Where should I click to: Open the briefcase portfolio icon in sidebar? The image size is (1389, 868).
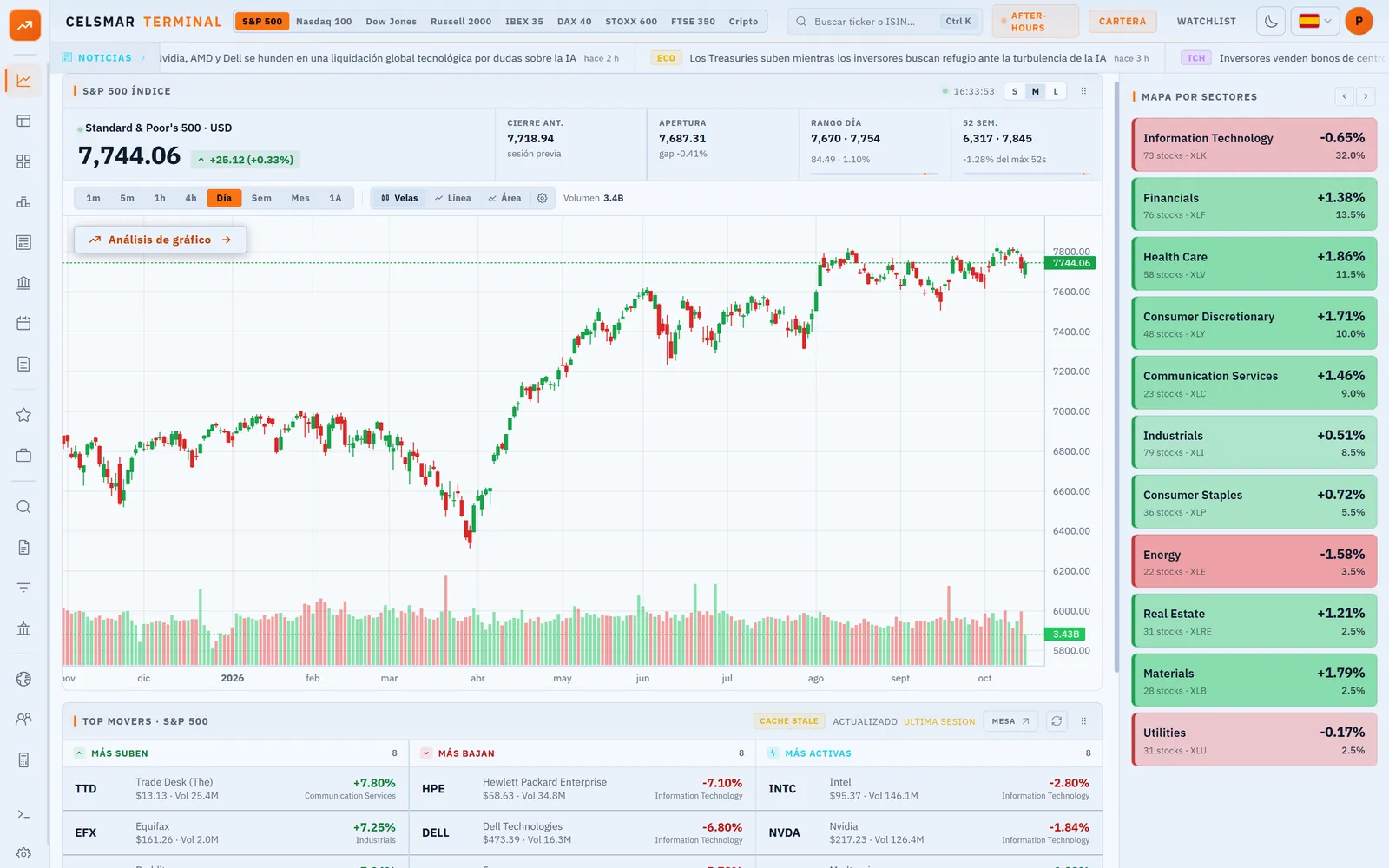23,456
